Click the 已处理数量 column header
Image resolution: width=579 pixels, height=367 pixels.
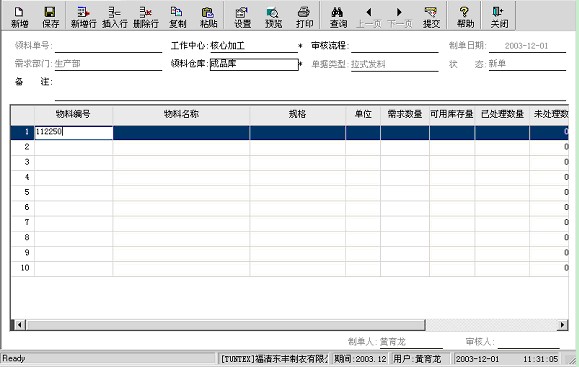coord(502,114)
